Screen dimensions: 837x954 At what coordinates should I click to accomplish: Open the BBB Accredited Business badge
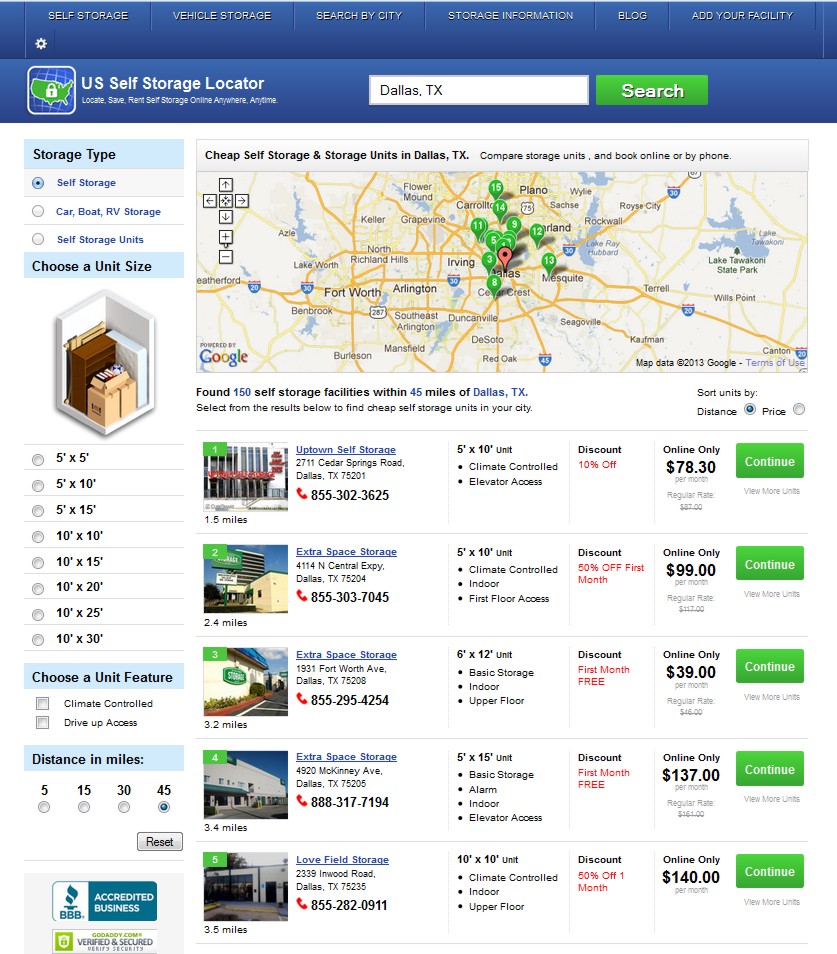pos(104,901)
